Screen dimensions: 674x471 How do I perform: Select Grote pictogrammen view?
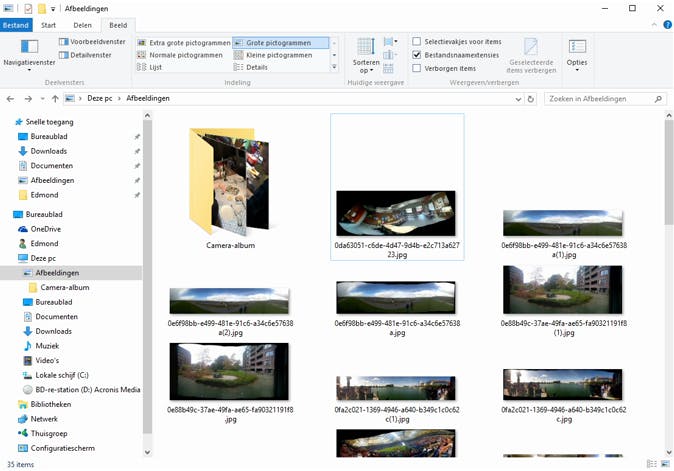[x=280, y=43]
